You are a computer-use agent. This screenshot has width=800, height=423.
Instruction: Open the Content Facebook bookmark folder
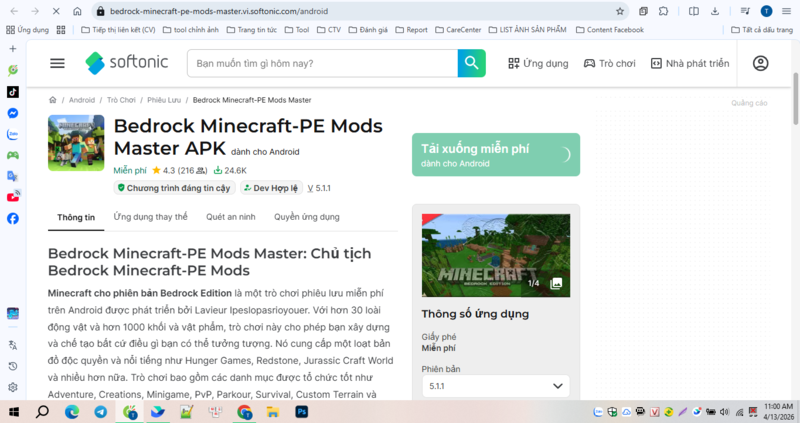[x=610, y=30]
